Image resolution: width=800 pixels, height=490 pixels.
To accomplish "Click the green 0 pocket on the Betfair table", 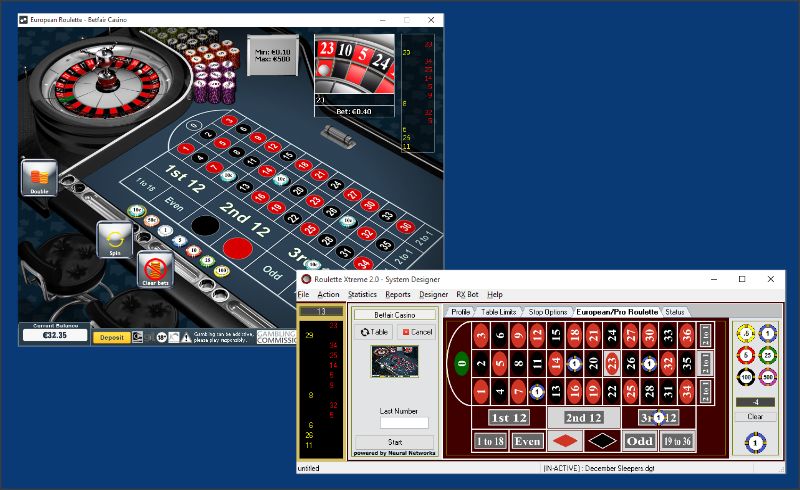I will click(193, 125).
